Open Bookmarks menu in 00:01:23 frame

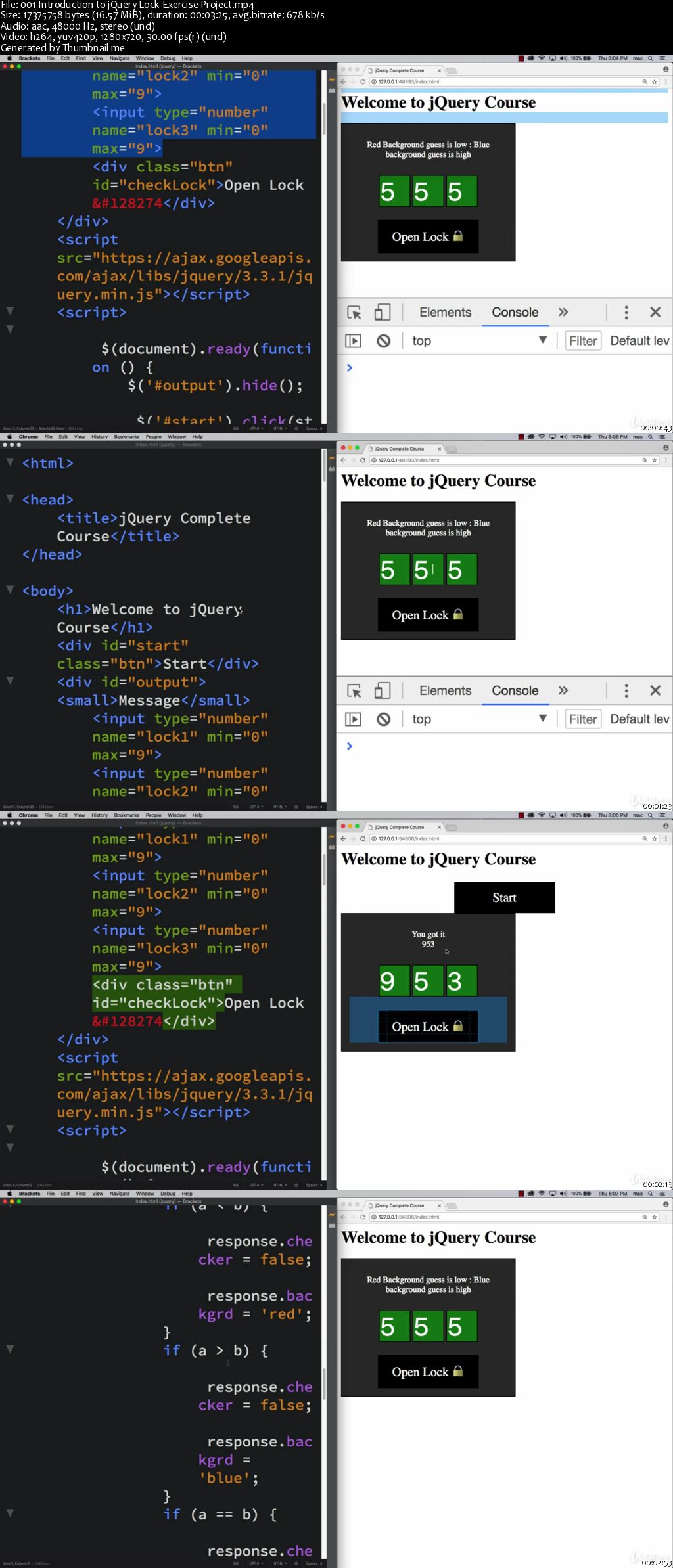point(126,437)
